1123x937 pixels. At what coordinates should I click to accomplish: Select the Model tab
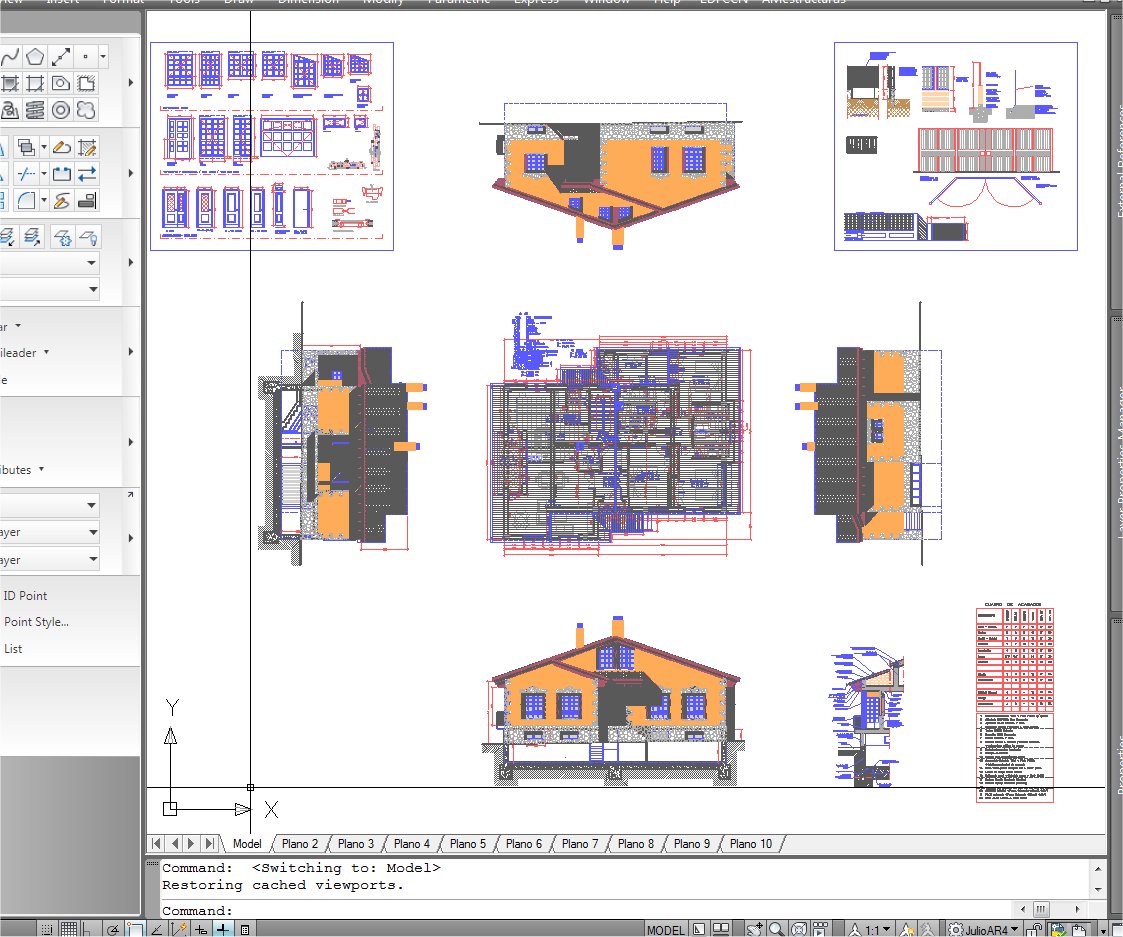click(x=247, y=844)
